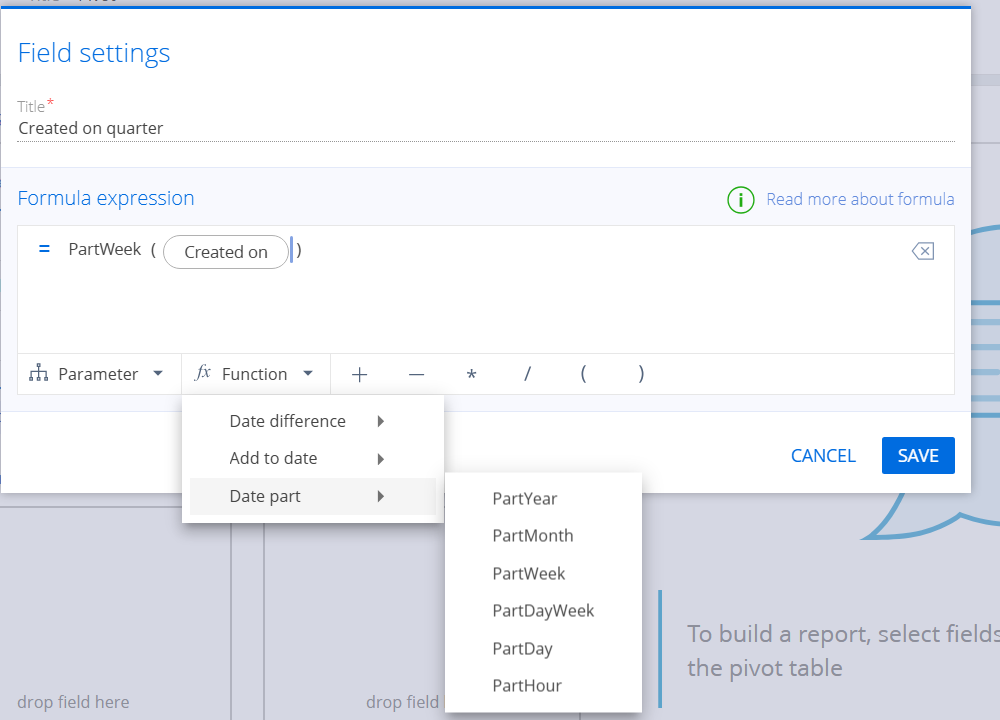Insert a closing parenthesis
Viewport: 1000px width, 720px height.
coord(641,374)
